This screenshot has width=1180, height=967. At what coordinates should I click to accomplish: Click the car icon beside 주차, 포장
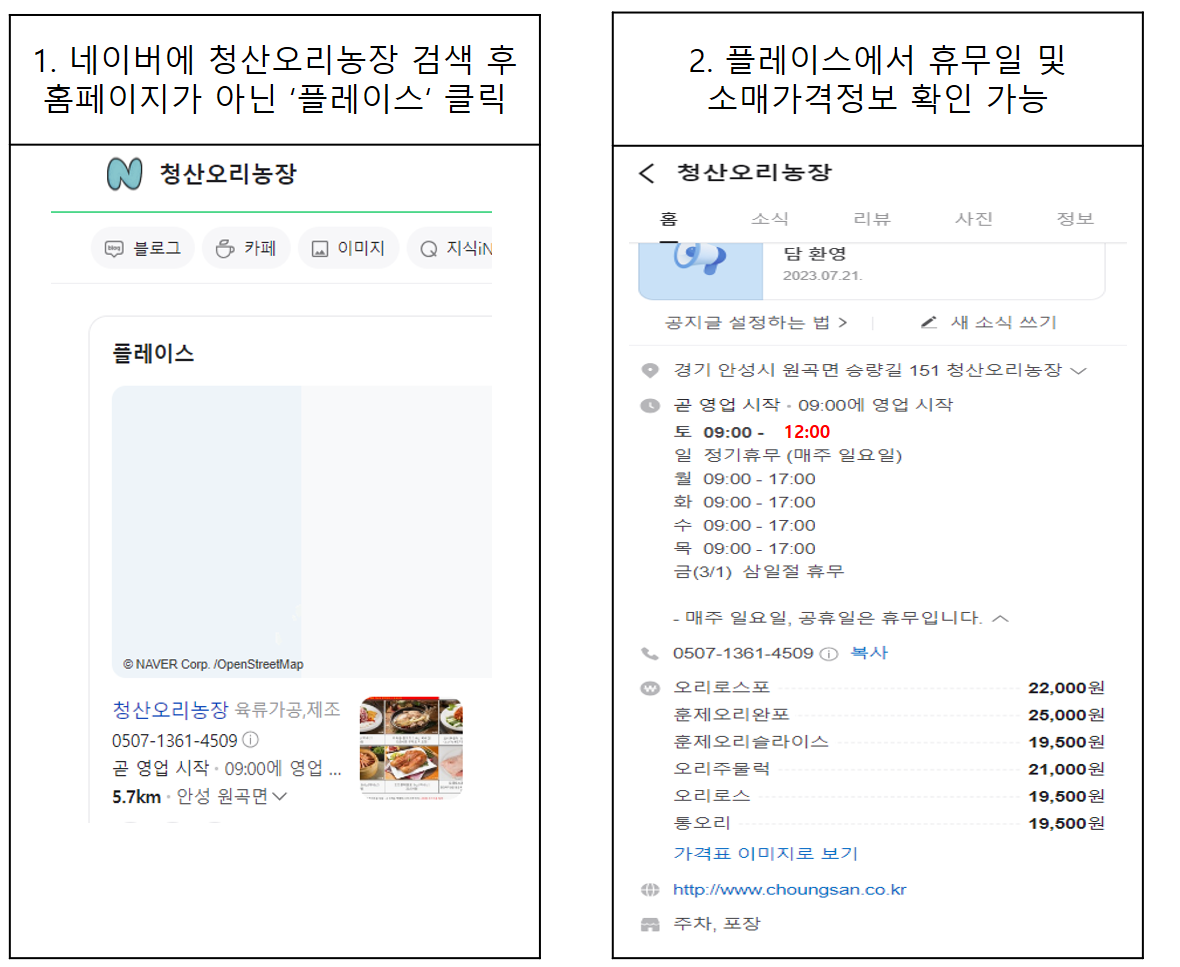click(650, 925)
